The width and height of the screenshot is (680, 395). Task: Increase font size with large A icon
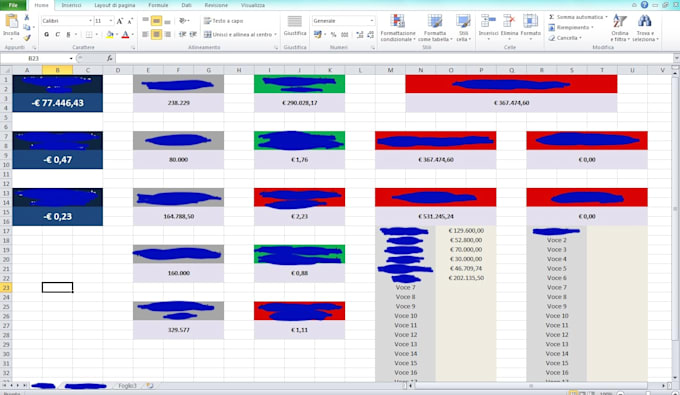point(120,21)
